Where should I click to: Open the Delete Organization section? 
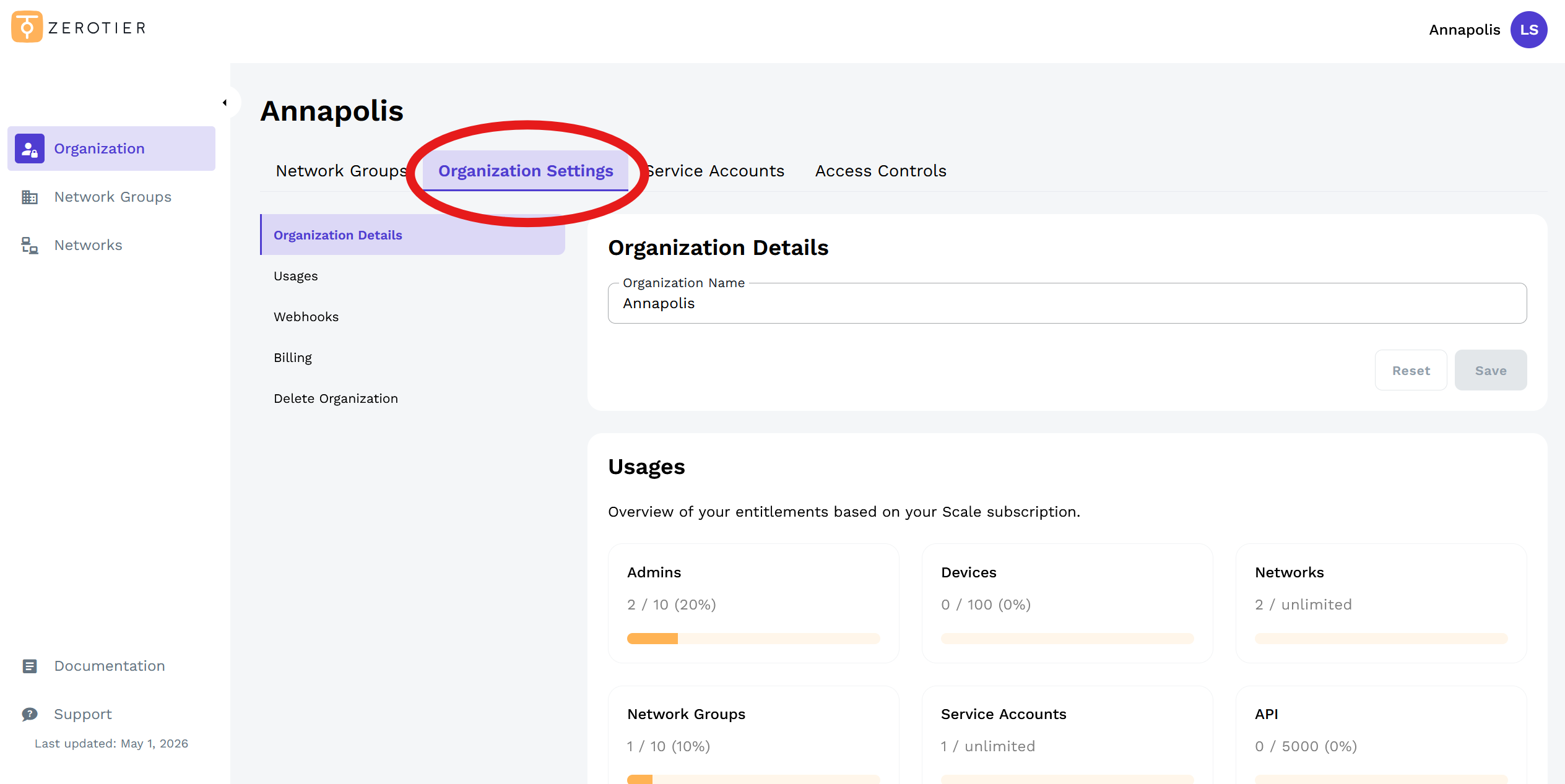pos(336,398)
